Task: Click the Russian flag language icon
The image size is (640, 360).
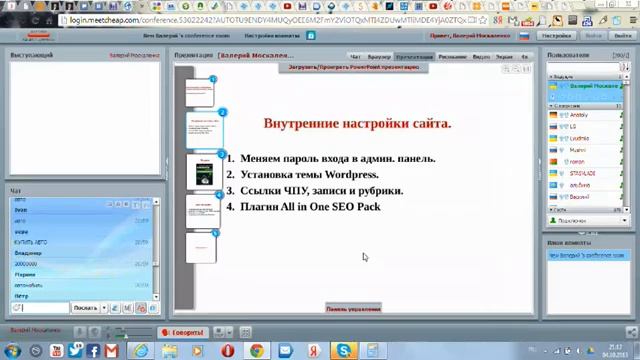Action: pos(524,36)
